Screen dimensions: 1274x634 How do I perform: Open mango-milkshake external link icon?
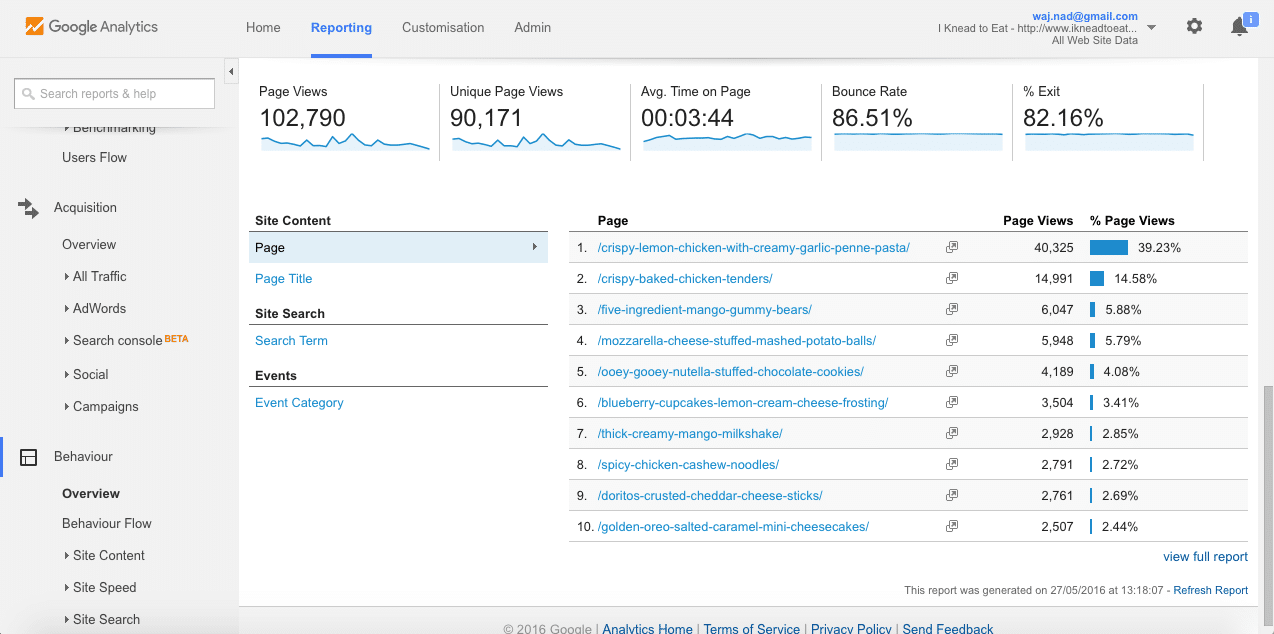pos(952,433)
